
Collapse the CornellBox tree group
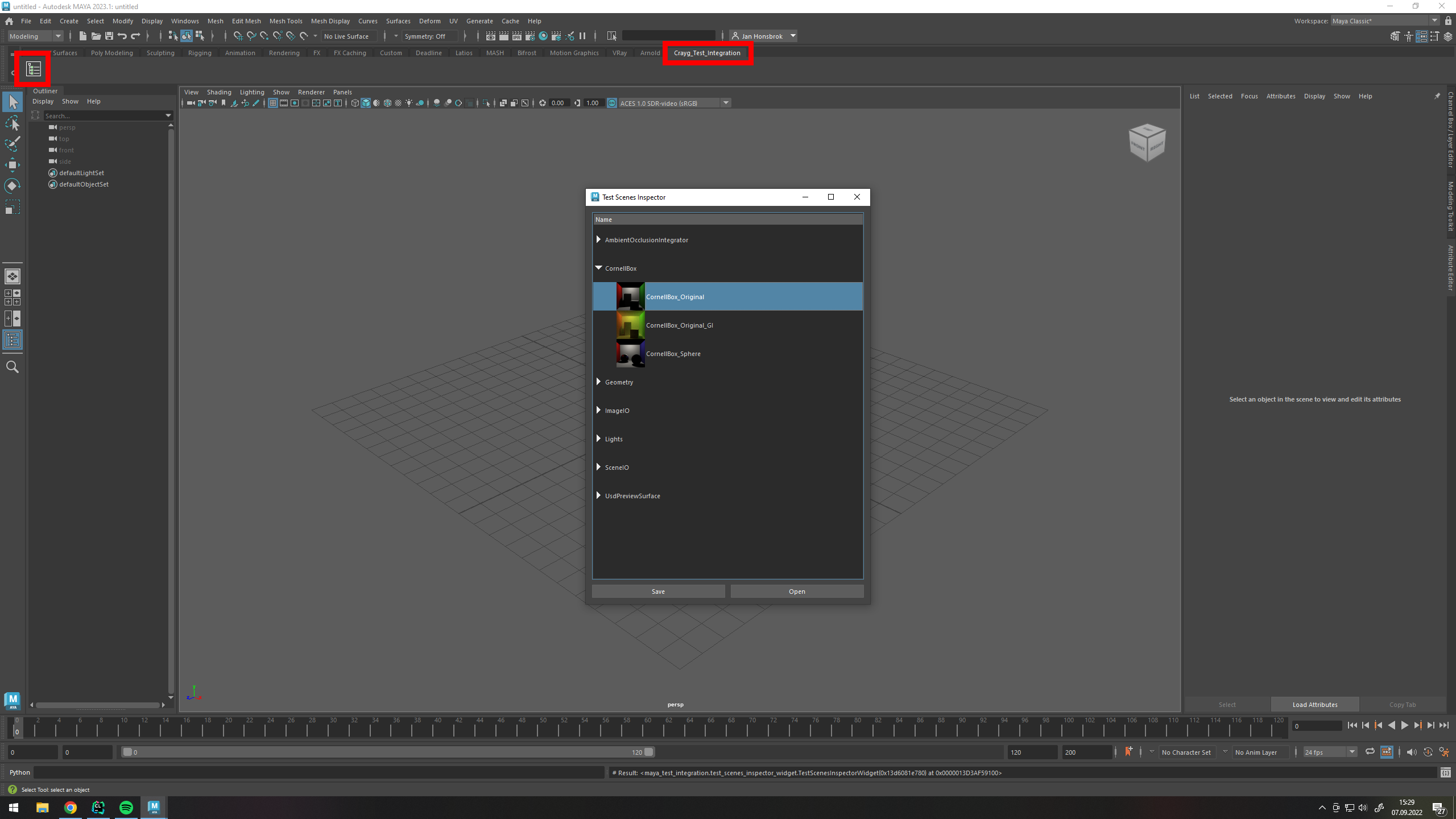[598, 268]
